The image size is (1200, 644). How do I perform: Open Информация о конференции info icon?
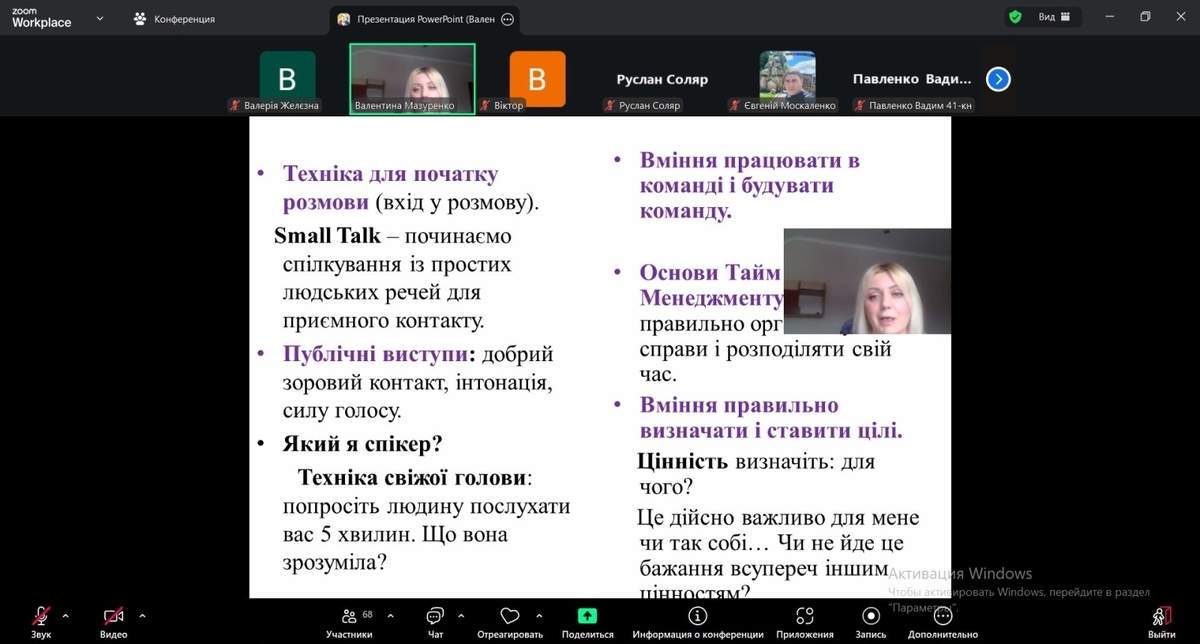tap(698, 617)
